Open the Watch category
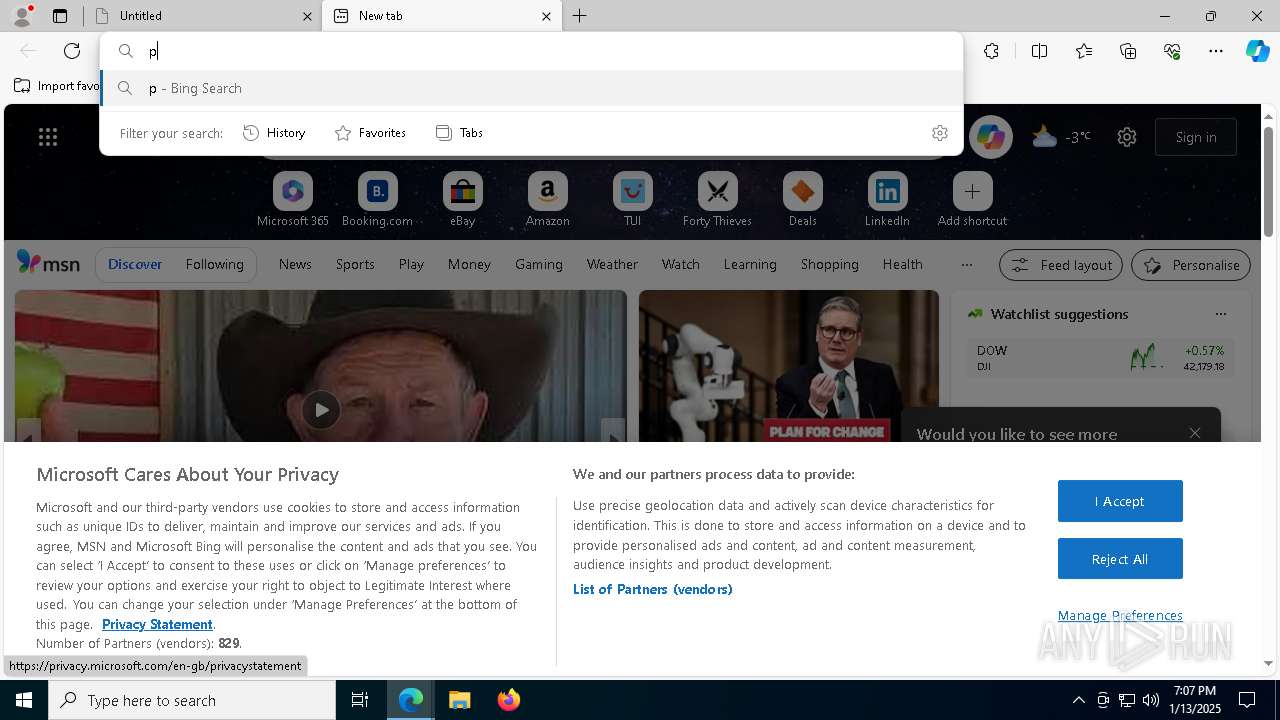Image resolution: width=1280 pixels, height=720 pixels. click(681, 264)
